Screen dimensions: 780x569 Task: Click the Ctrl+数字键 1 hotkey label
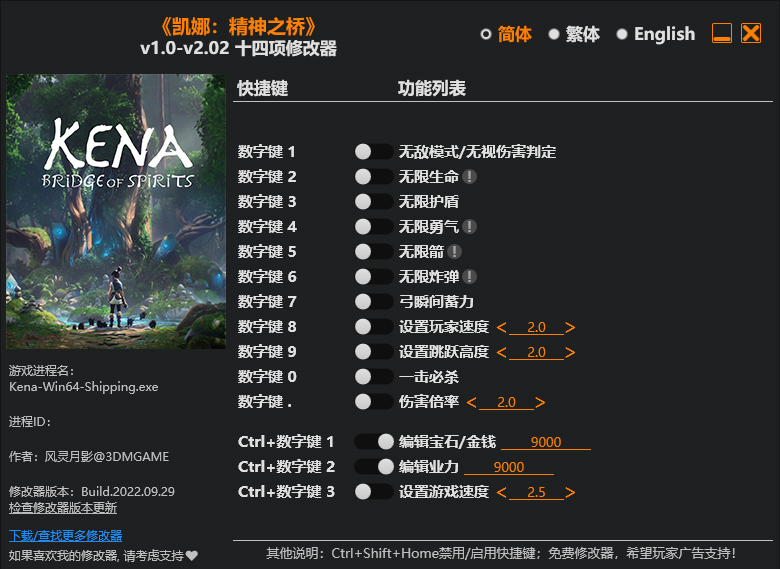tap(286, 442)
